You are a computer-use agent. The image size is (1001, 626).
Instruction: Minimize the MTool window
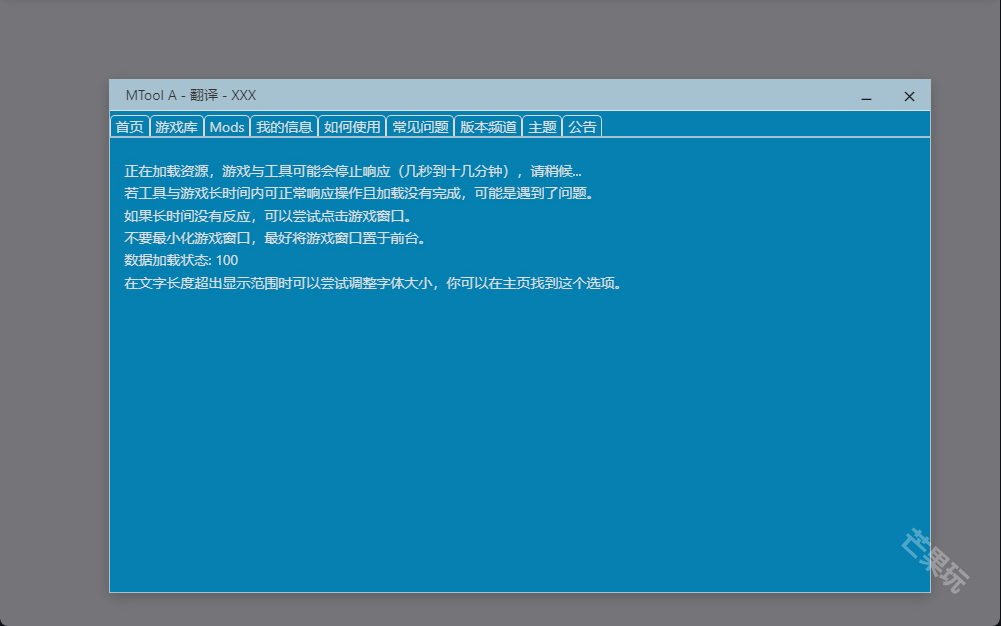click(865, 95)
